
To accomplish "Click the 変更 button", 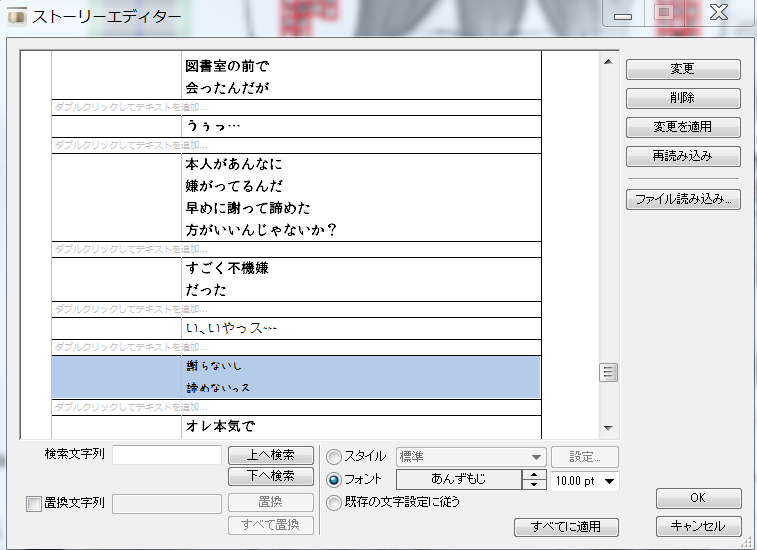I will point(683,69).
